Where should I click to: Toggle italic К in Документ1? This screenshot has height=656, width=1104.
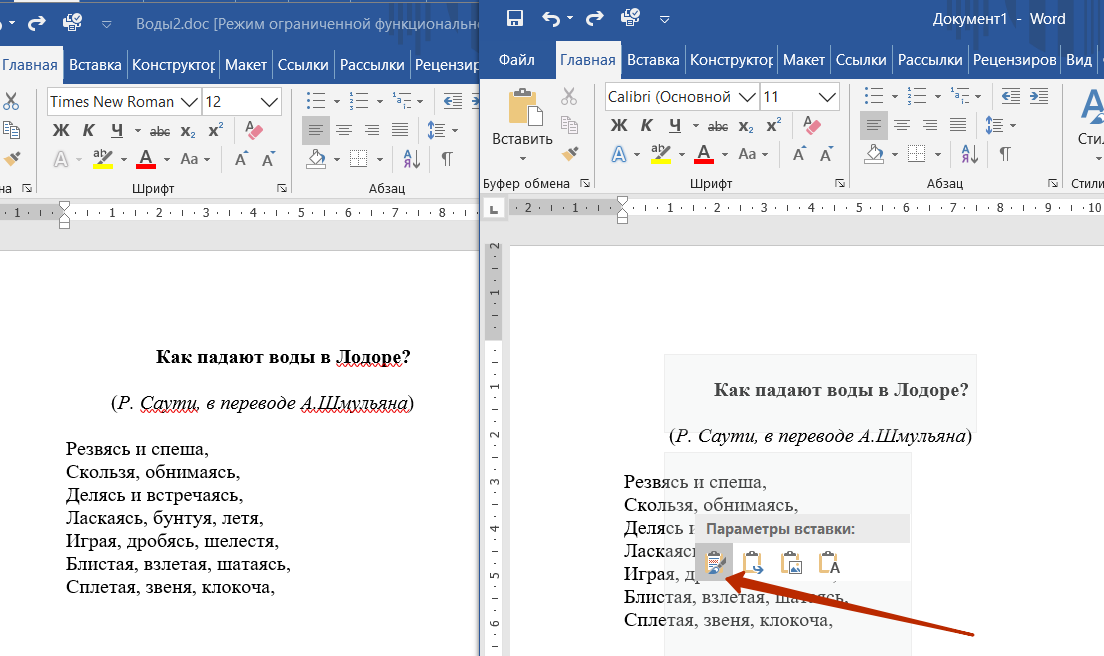click(646, 125)
